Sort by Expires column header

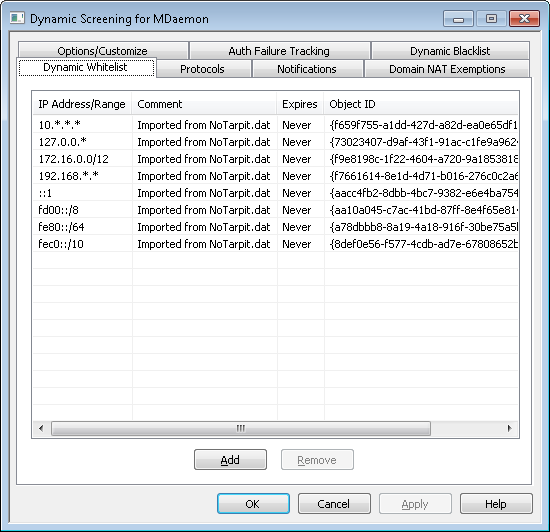pyautogui.click(x=300, y=104)
